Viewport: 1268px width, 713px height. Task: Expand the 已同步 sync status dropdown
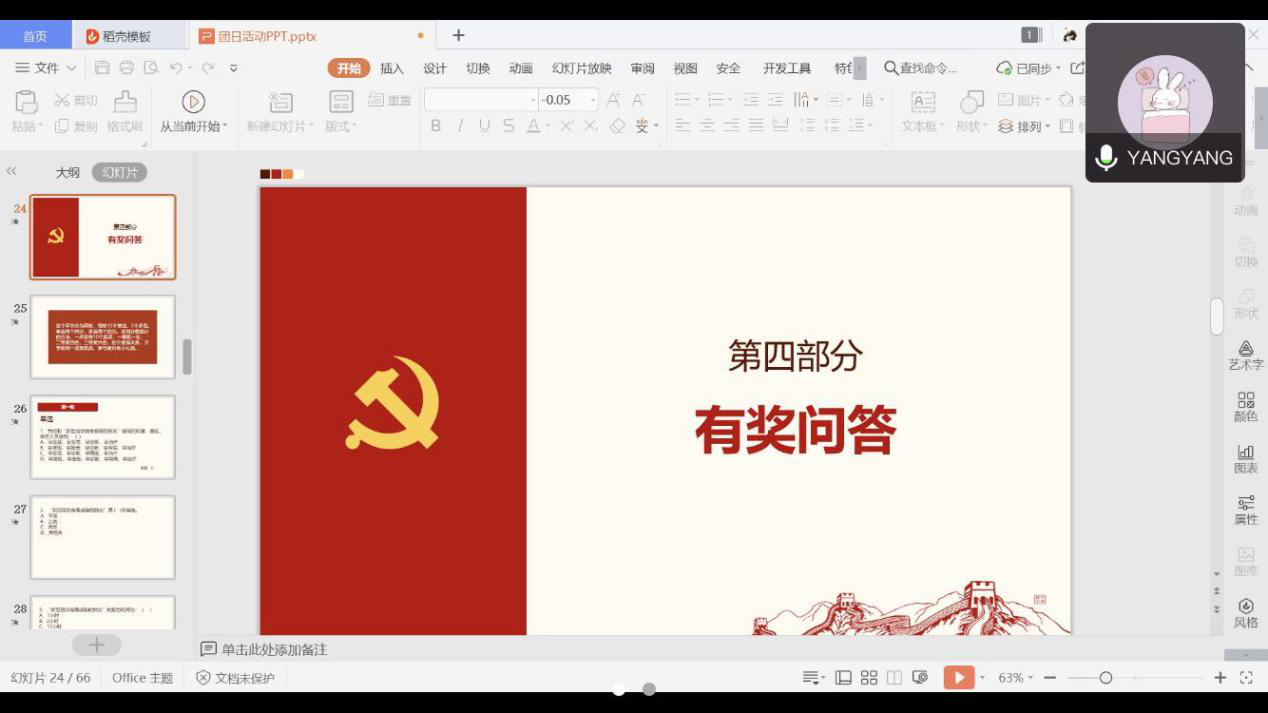[1057, 68]
